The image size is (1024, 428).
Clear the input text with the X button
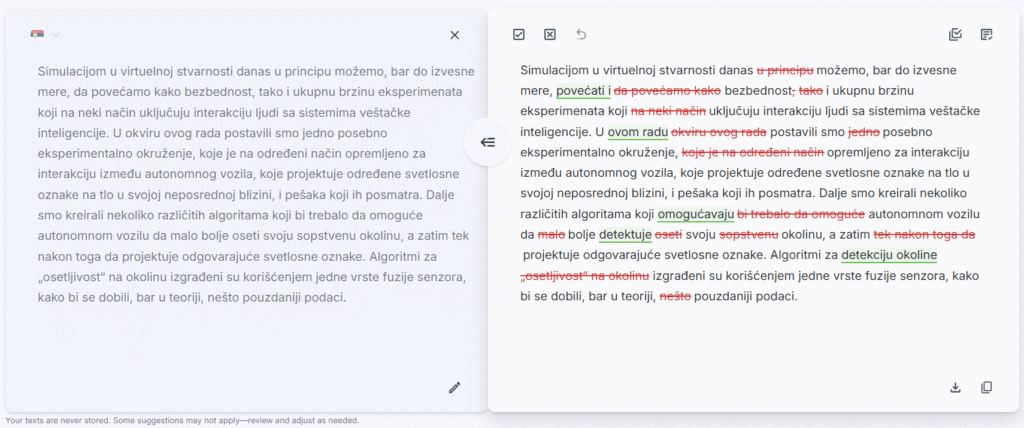(x=455, y=35)
